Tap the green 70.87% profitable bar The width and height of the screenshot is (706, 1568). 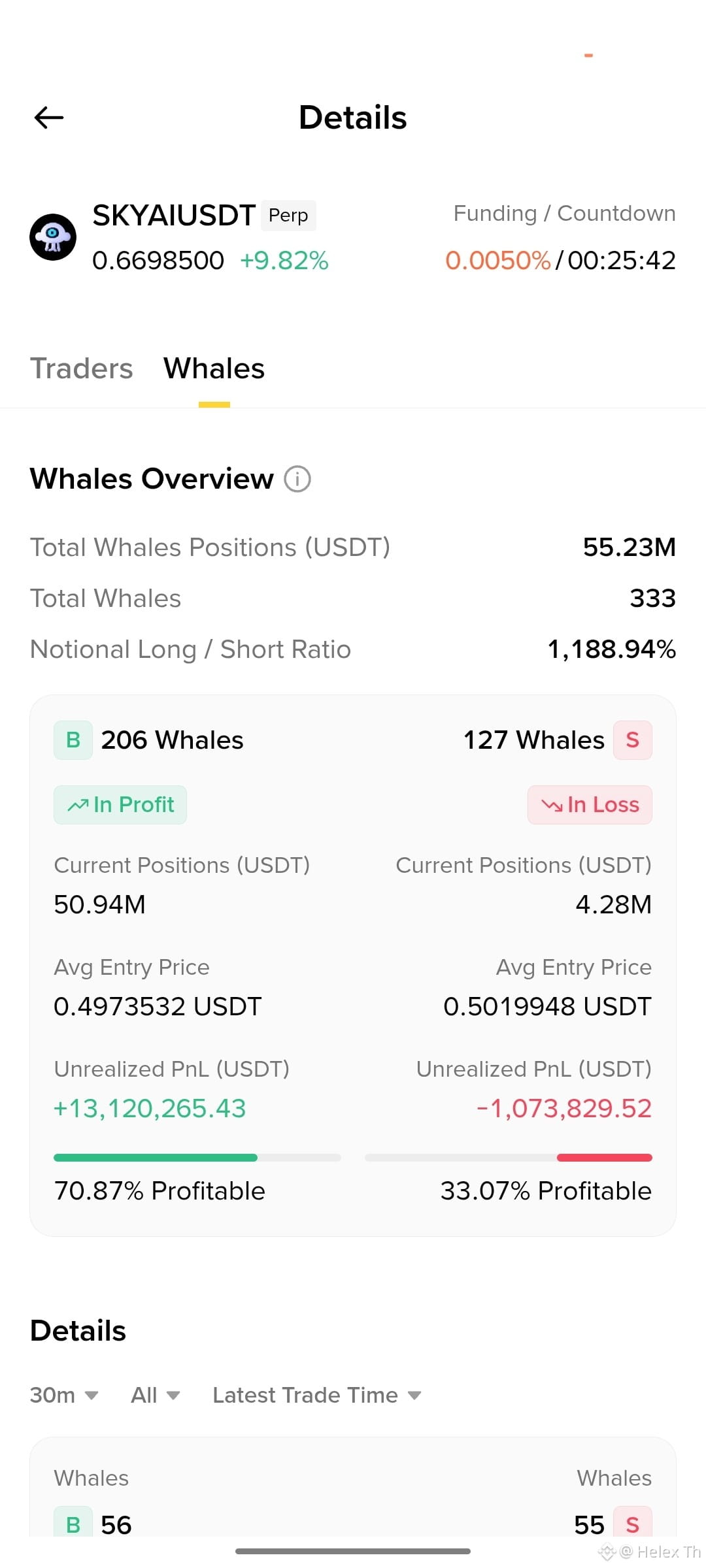point(156,1158)
